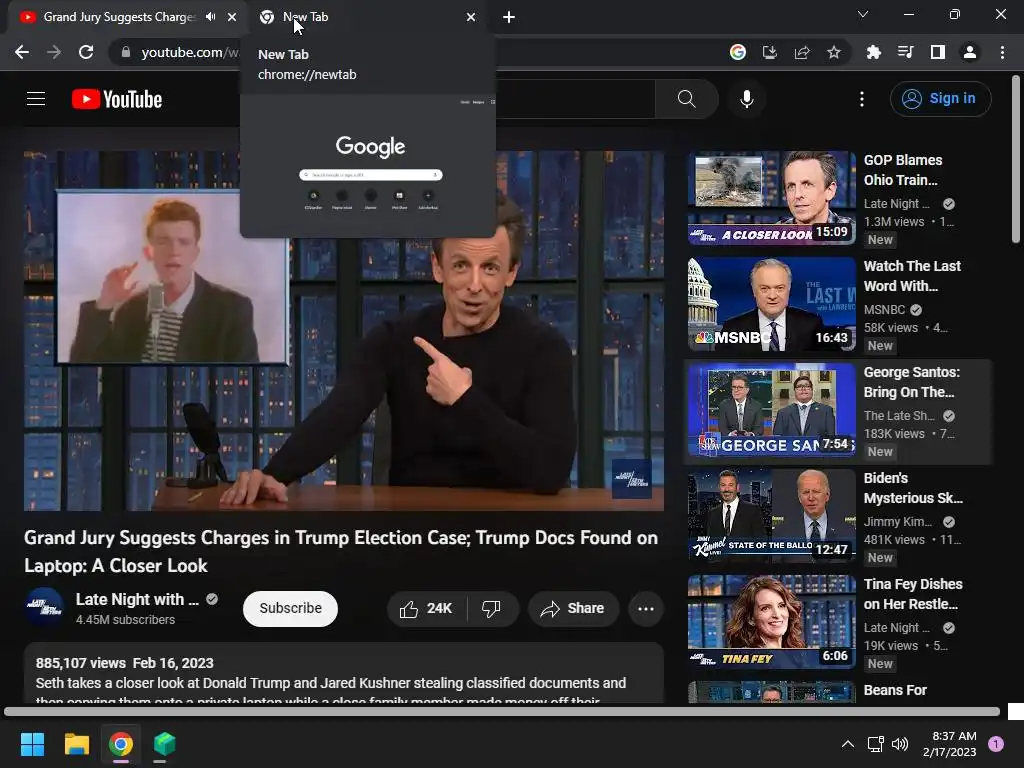This screenshot has height=768, width=1024.
Task: Open Tina Fey Dishes video thumbnail
Action: tap(771, 622)
